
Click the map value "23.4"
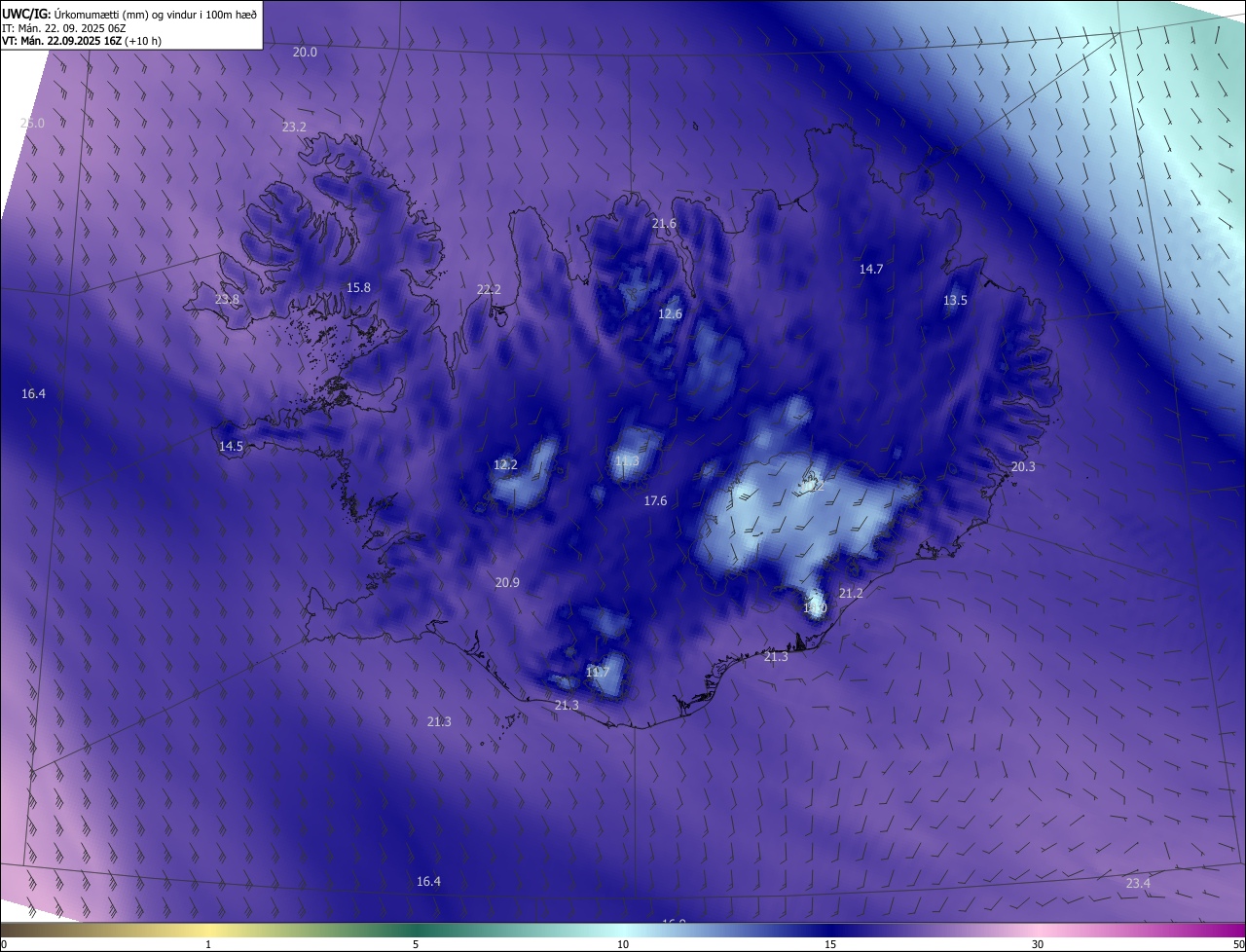(x=1138, y=883)
